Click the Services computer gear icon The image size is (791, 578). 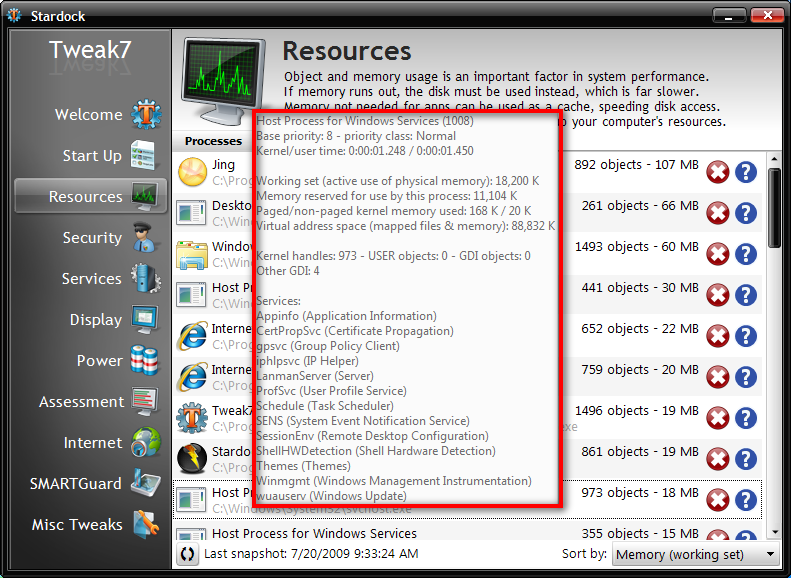coord(145,278)
